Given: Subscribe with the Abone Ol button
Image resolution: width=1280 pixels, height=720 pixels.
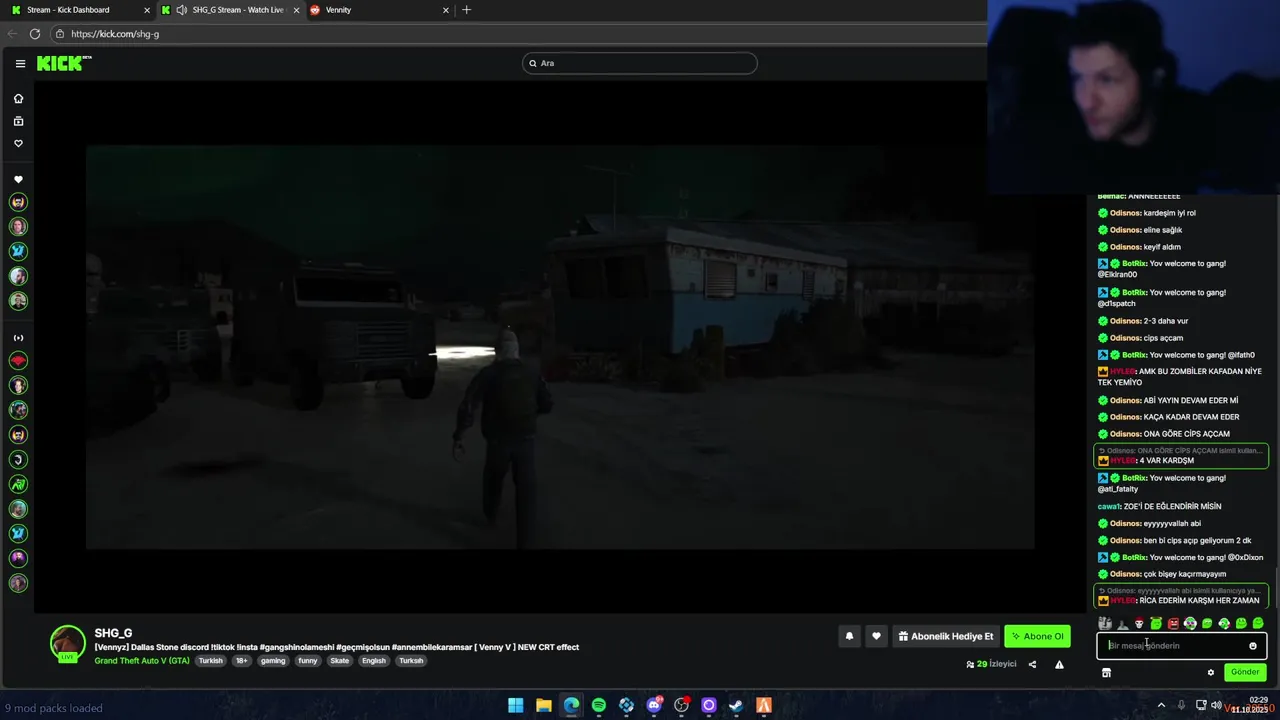Looking at the screenshot, I should tap(1037, 636).
